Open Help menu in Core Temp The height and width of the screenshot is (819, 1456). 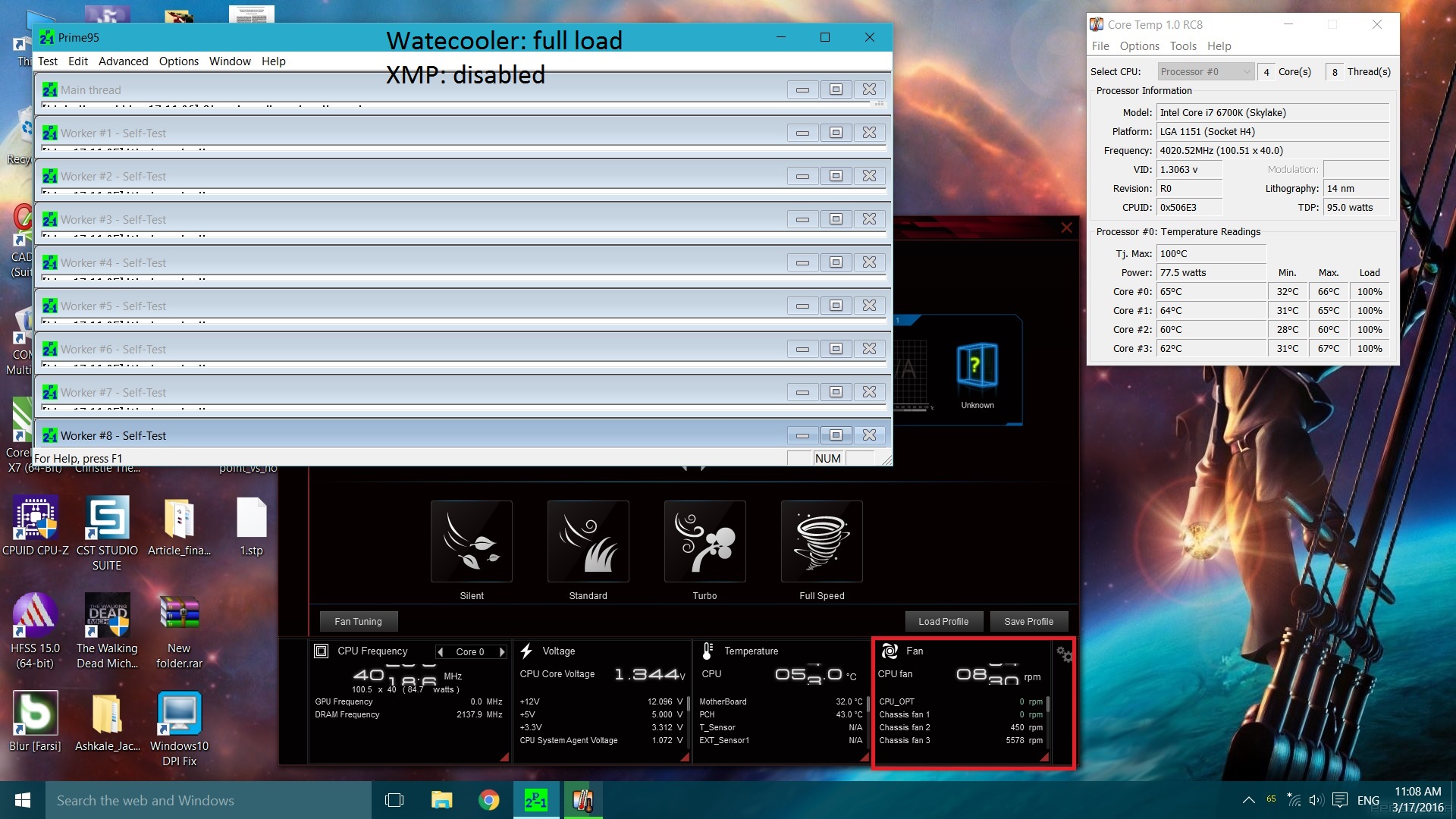pos(1219,46)
